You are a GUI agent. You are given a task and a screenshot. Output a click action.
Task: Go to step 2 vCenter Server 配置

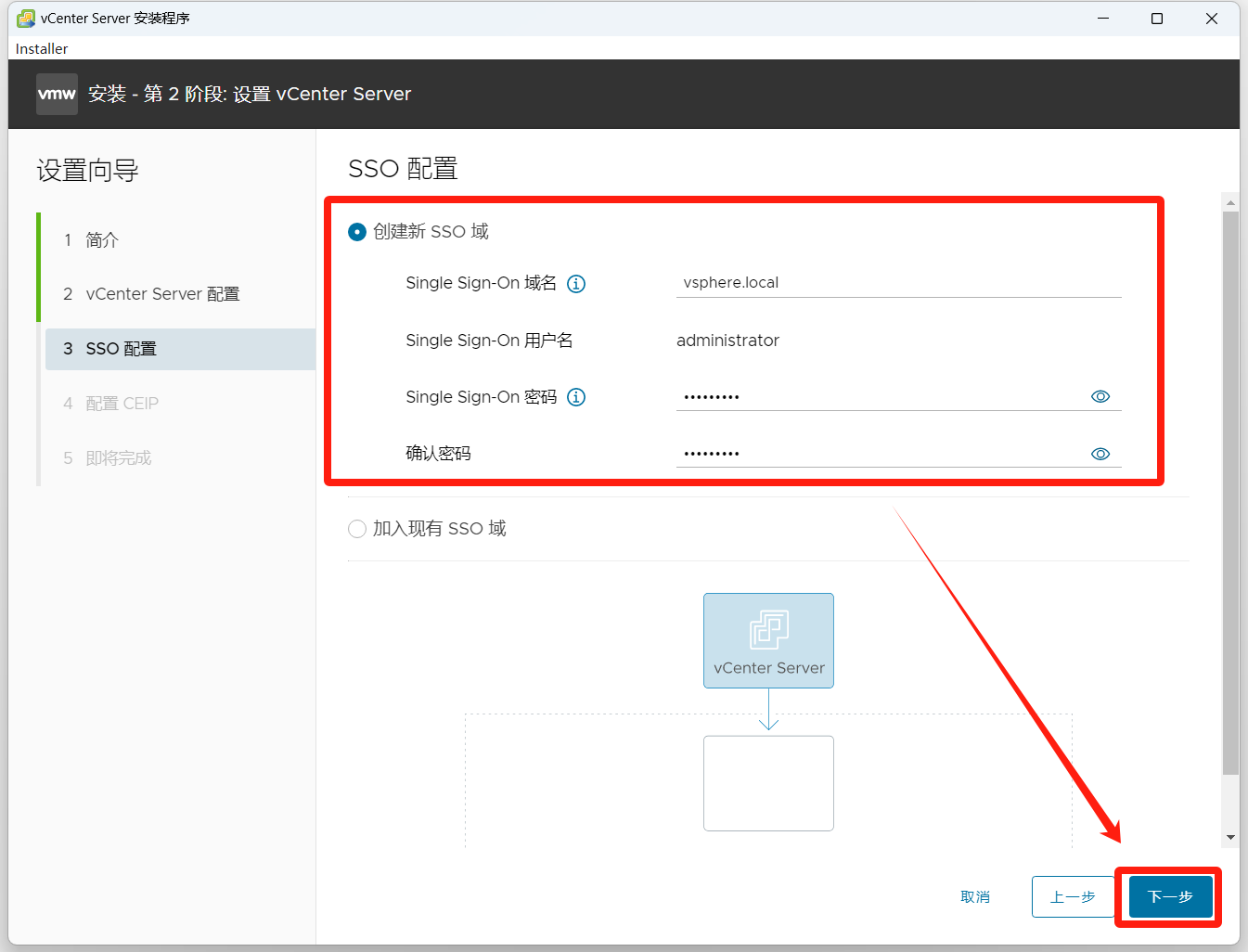click(x=162, y=294)
